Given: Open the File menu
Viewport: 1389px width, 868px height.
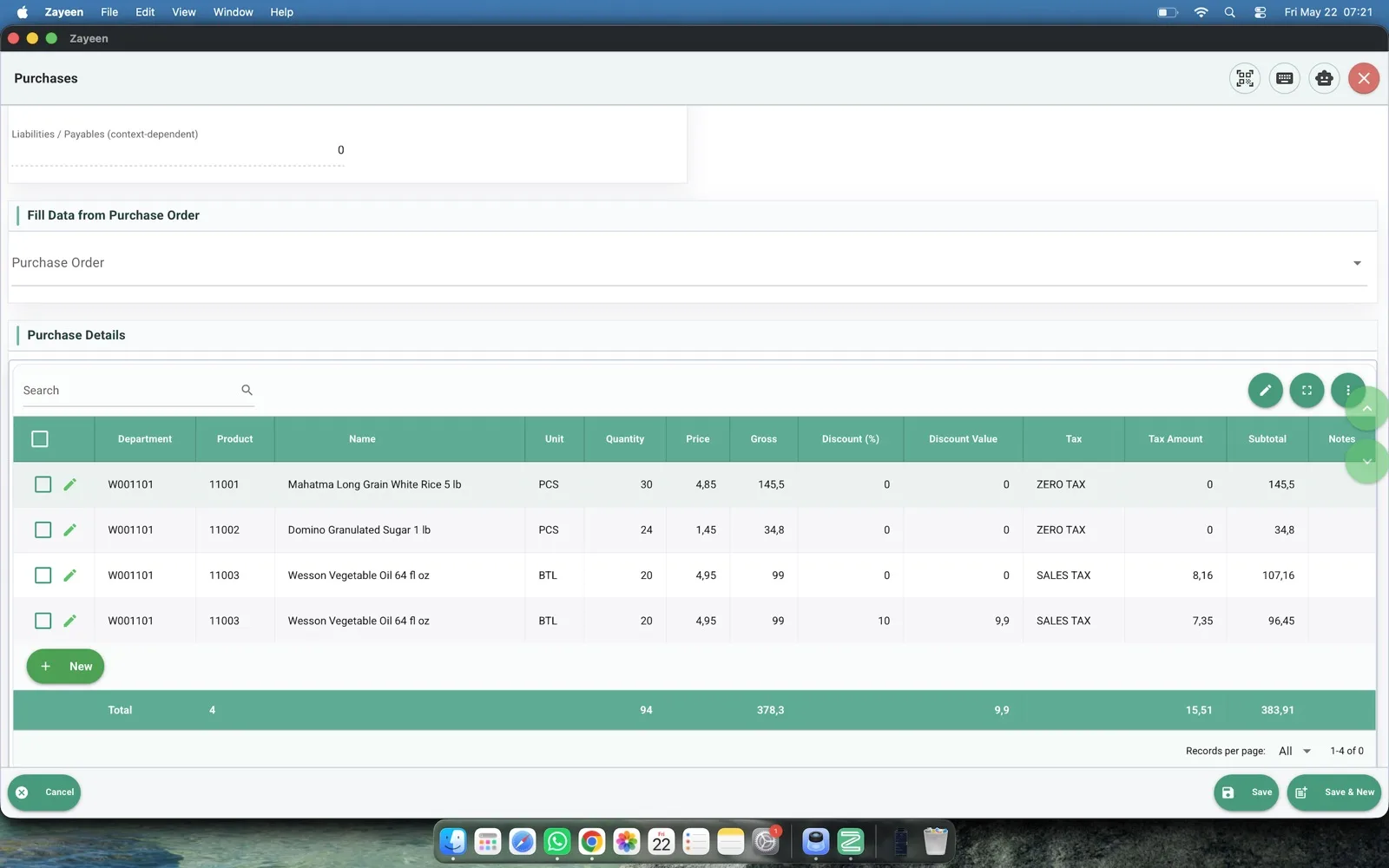Looking at the screenshot, I should [109, 12].
